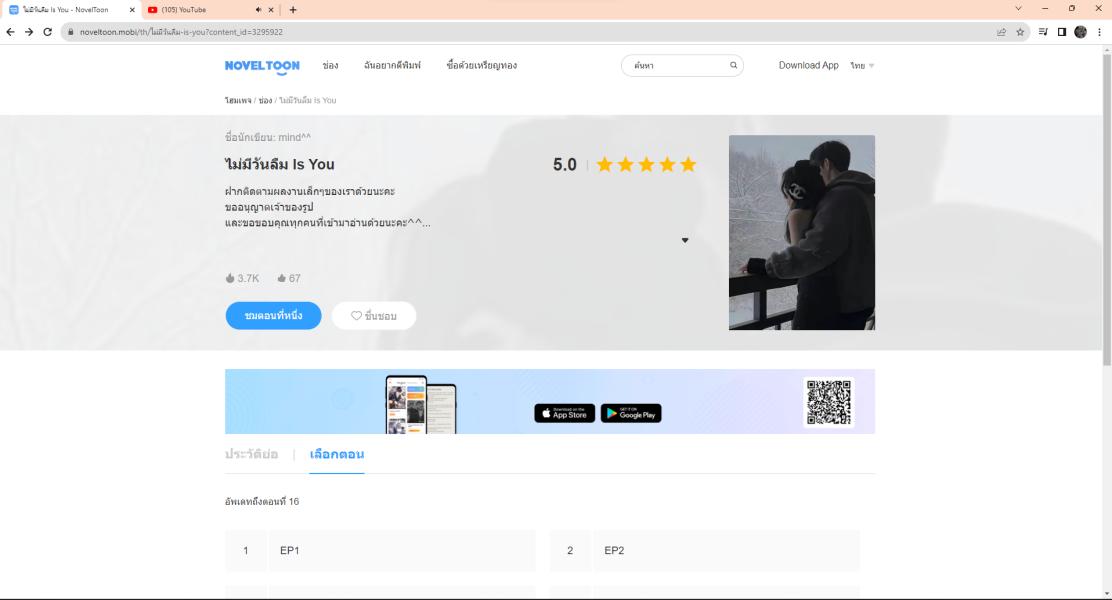Reload the page with the refresh icon
This screenshot has width=1112, height=600.
click(x=47, y=32)
